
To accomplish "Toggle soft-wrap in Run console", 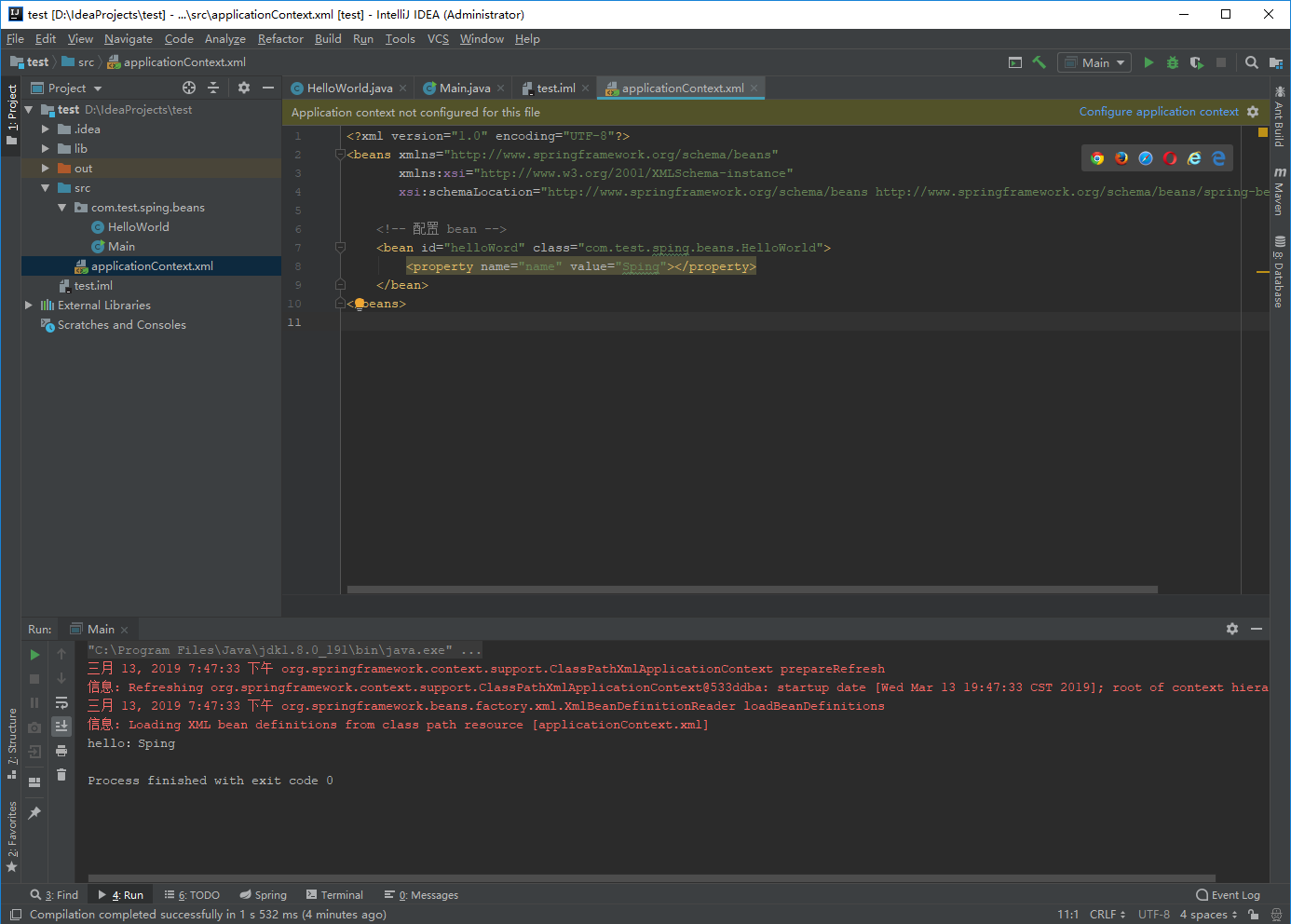I will click(61, 702).
